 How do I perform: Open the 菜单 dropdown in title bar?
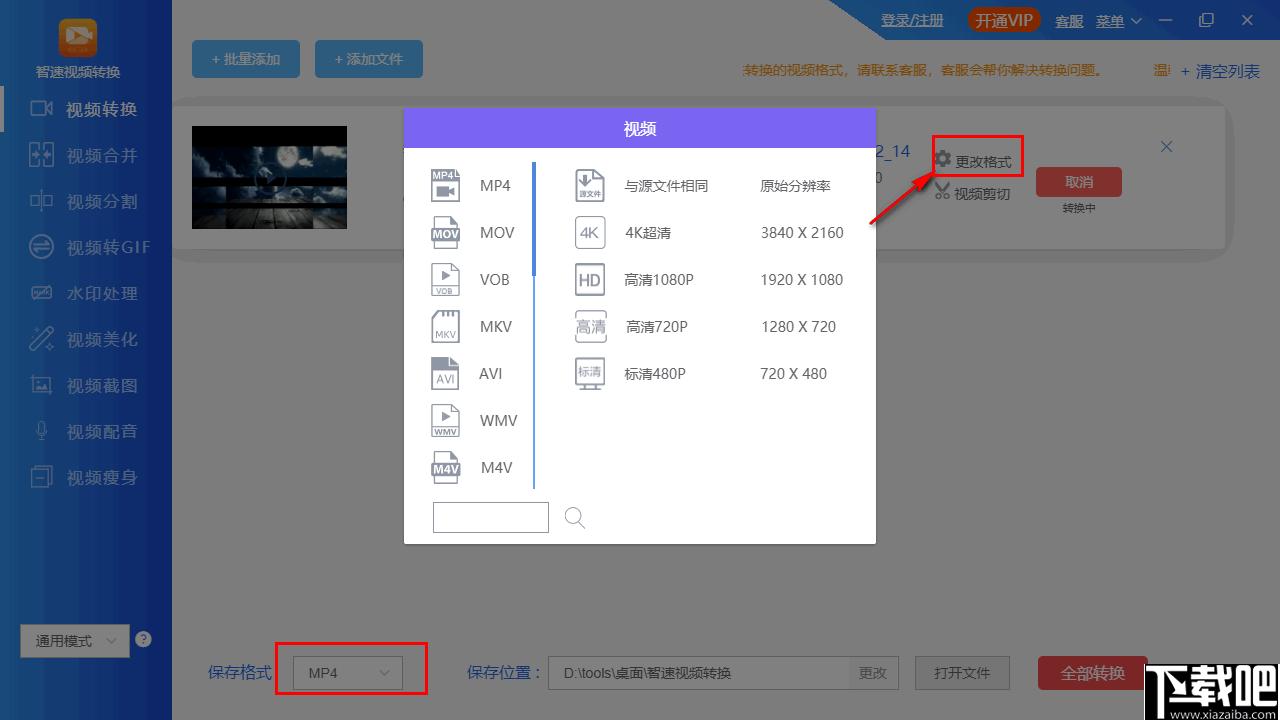(x=1118, y=21)
